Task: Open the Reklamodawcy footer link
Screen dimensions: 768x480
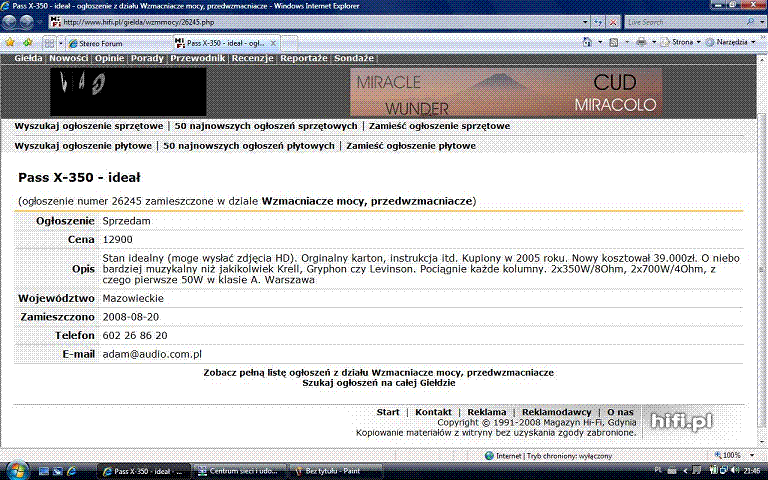Action: 556,412
